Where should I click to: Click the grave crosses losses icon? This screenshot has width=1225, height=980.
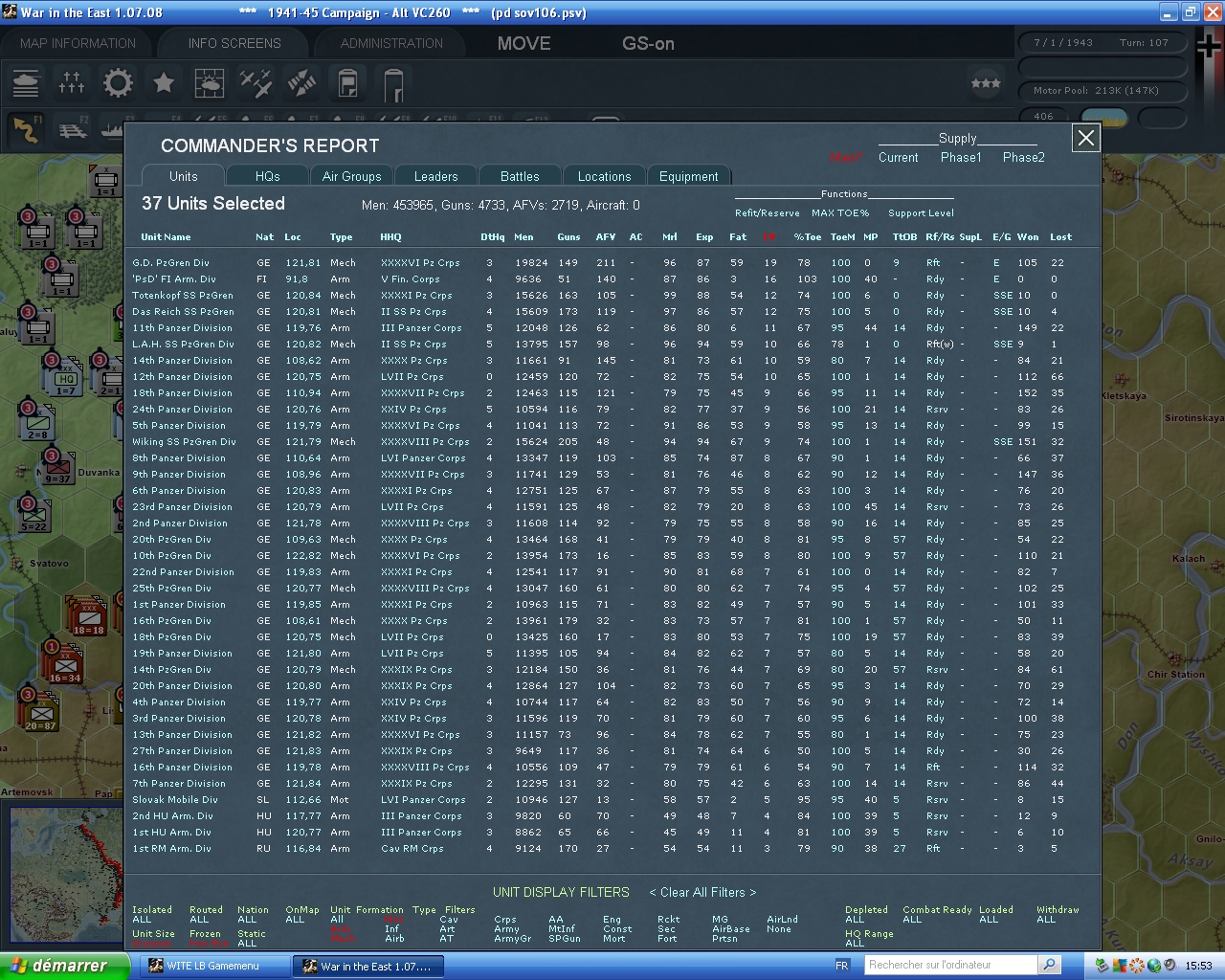coord(72,83)
